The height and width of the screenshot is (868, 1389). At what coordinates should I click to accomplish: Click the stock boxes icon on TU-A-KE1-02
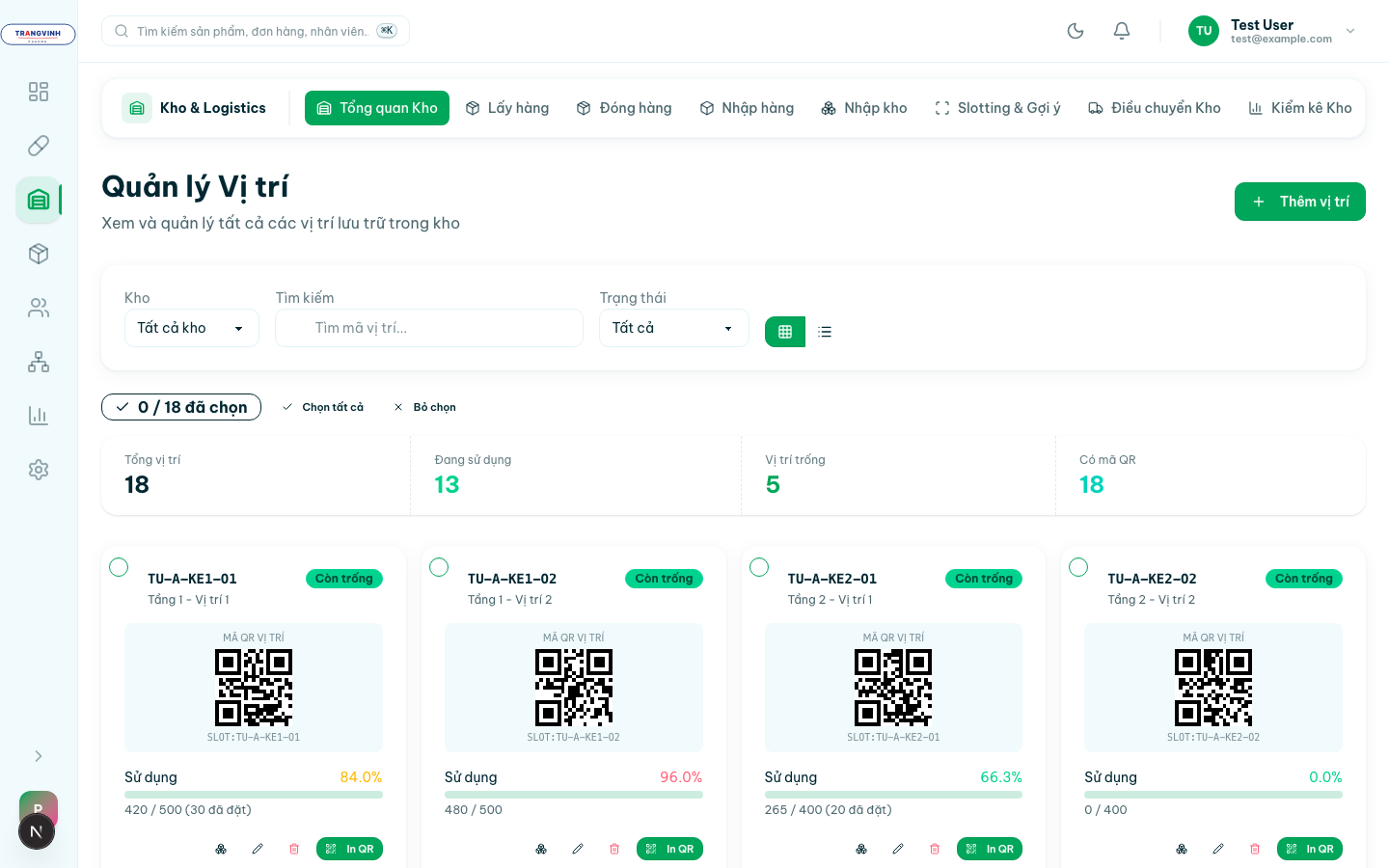[541, 849]
